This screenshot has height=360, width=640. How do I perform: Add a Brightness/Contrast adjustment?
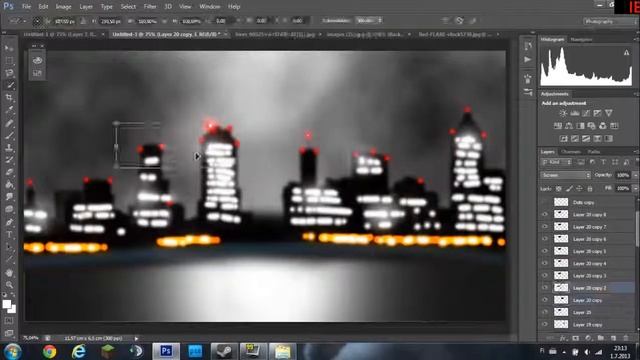pos(563,113)
